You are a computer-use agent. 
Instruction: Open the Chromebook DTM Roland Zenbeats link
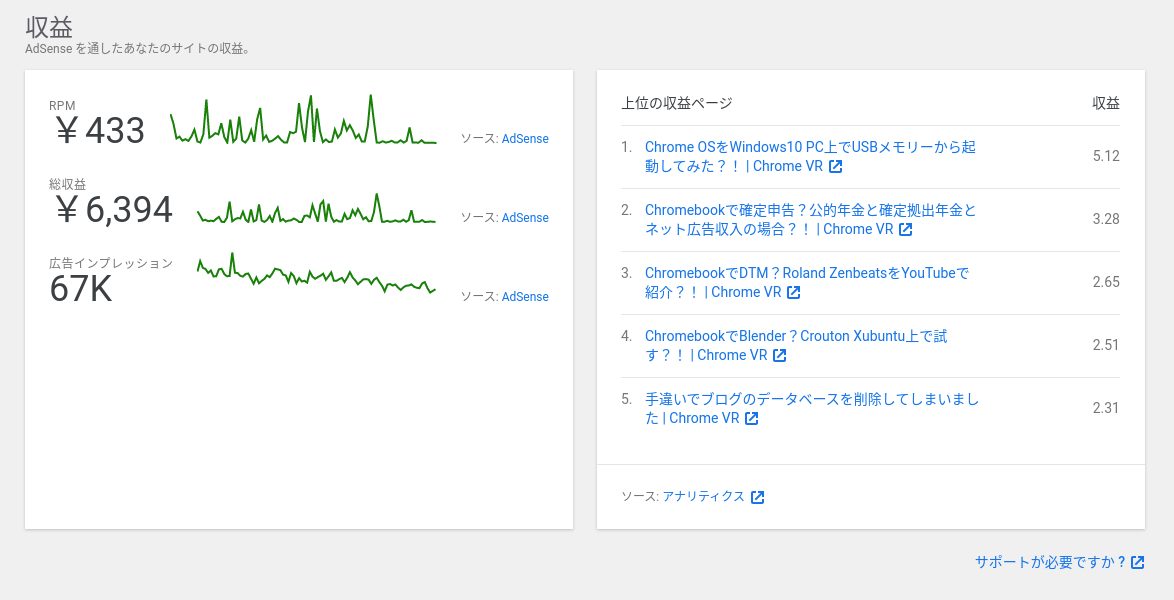(806, 282)
